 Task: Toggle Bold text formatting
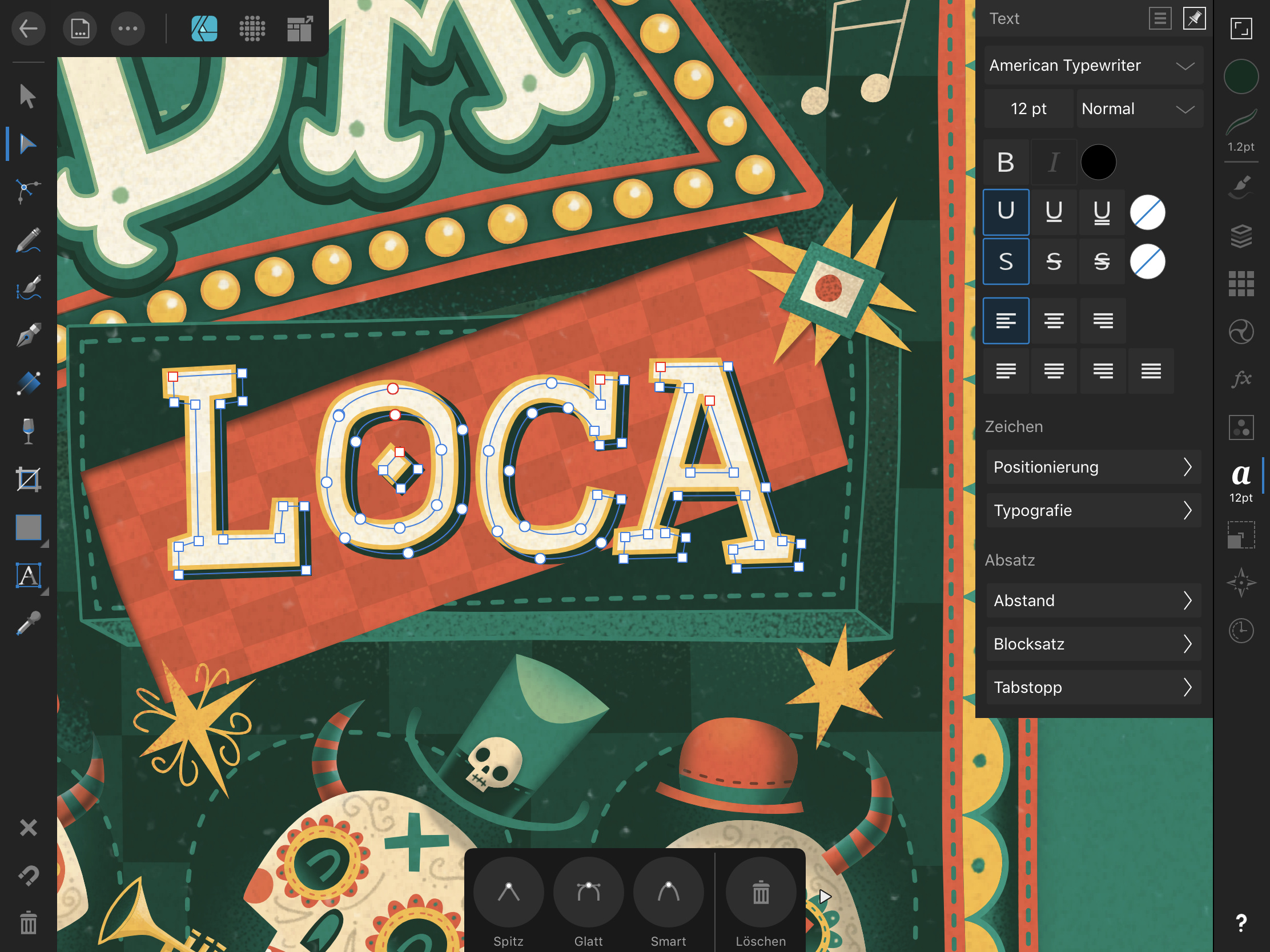tap(1005, 163)
